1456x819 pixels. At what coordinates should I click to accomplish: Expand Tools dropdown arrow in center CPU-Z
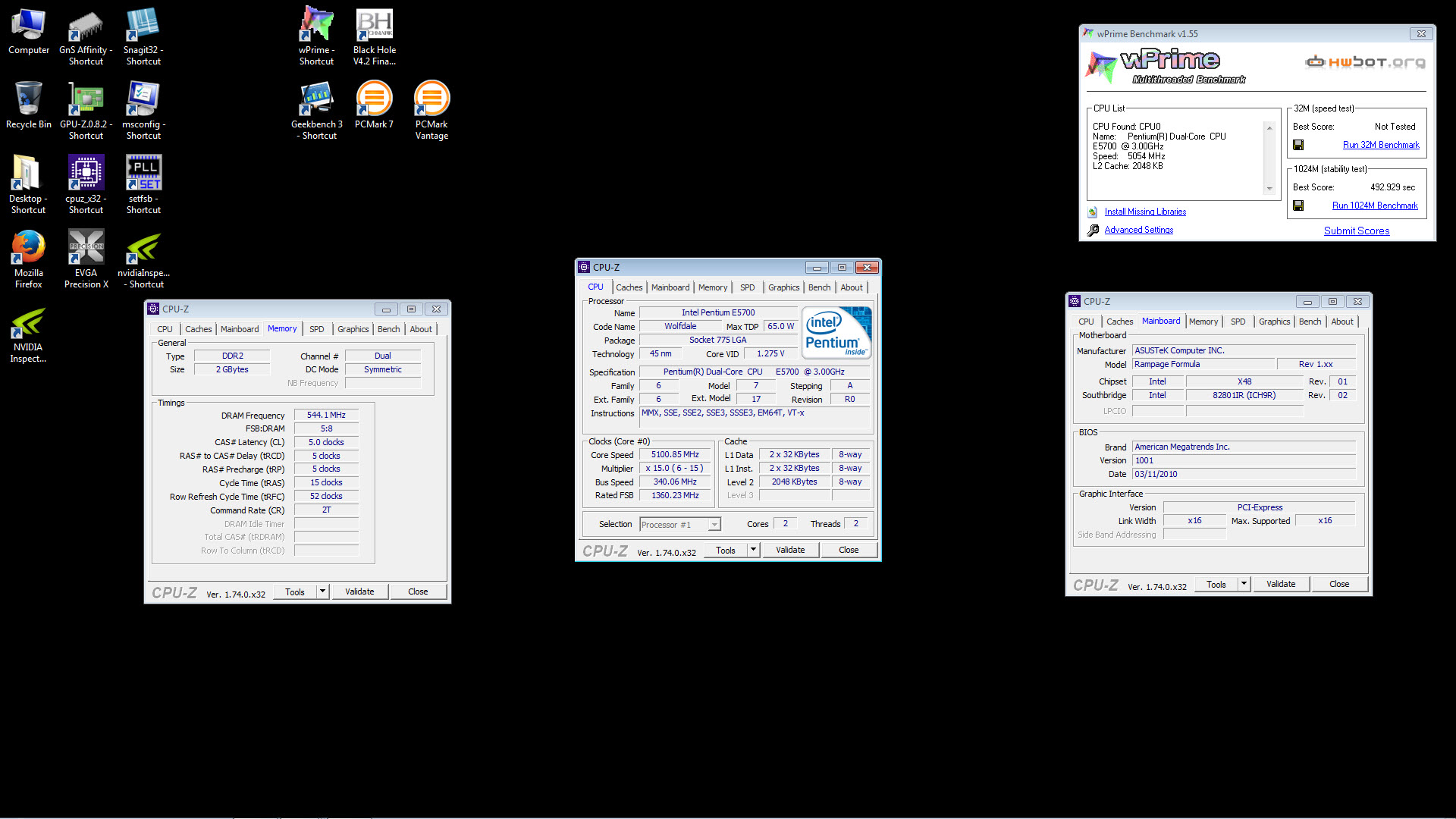pyautogui.click(x=753, y=550)
